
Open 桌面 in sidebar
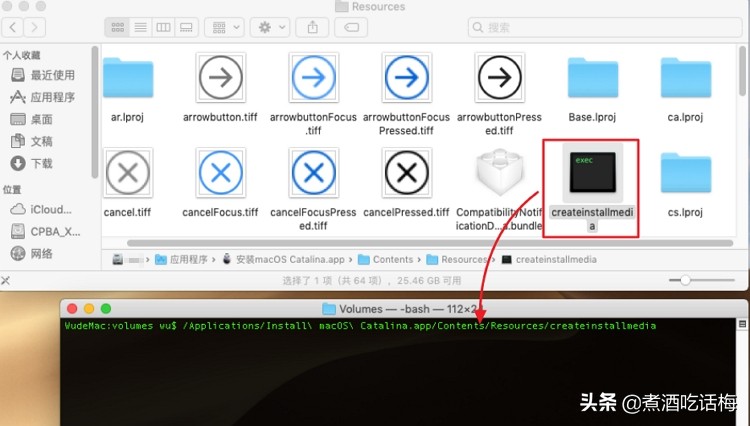[x=32, y=119]
